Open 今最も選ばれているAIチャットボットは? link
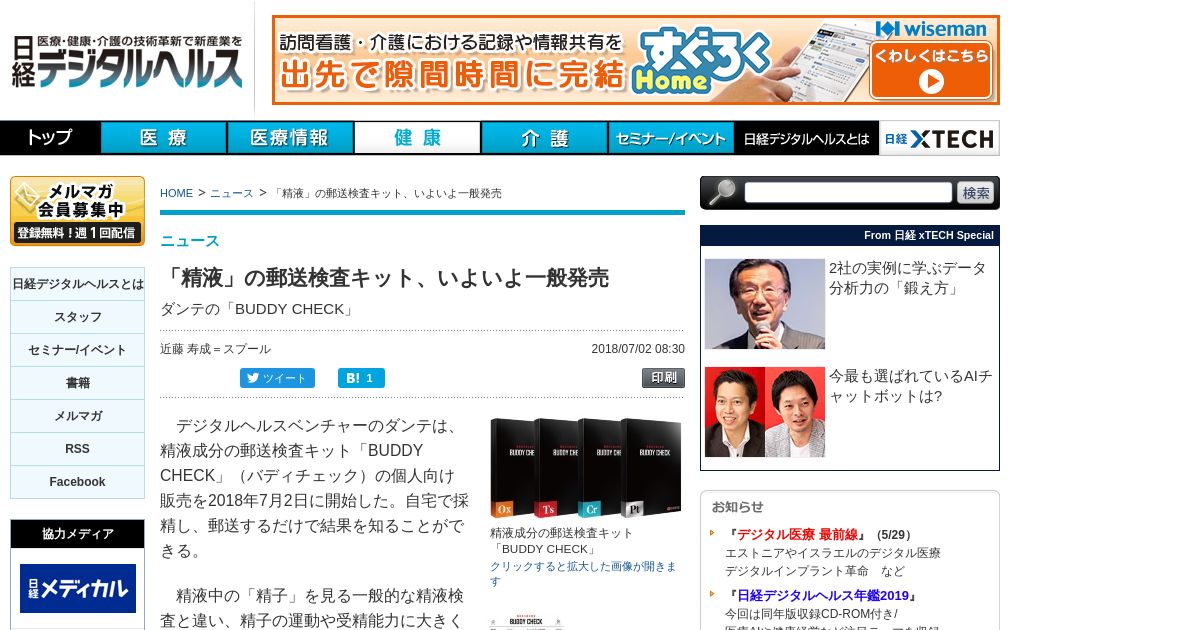This screenshot has width=1200, height=630. (910, 386)
